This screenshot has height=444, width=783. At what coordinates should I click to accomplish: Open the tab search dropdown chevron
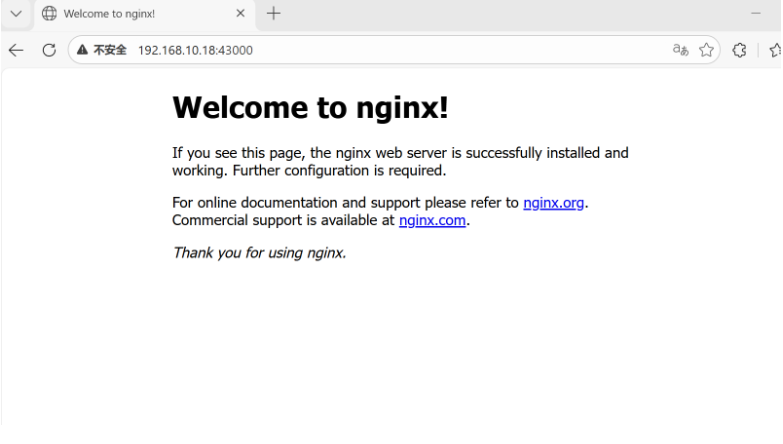(16, 14)
